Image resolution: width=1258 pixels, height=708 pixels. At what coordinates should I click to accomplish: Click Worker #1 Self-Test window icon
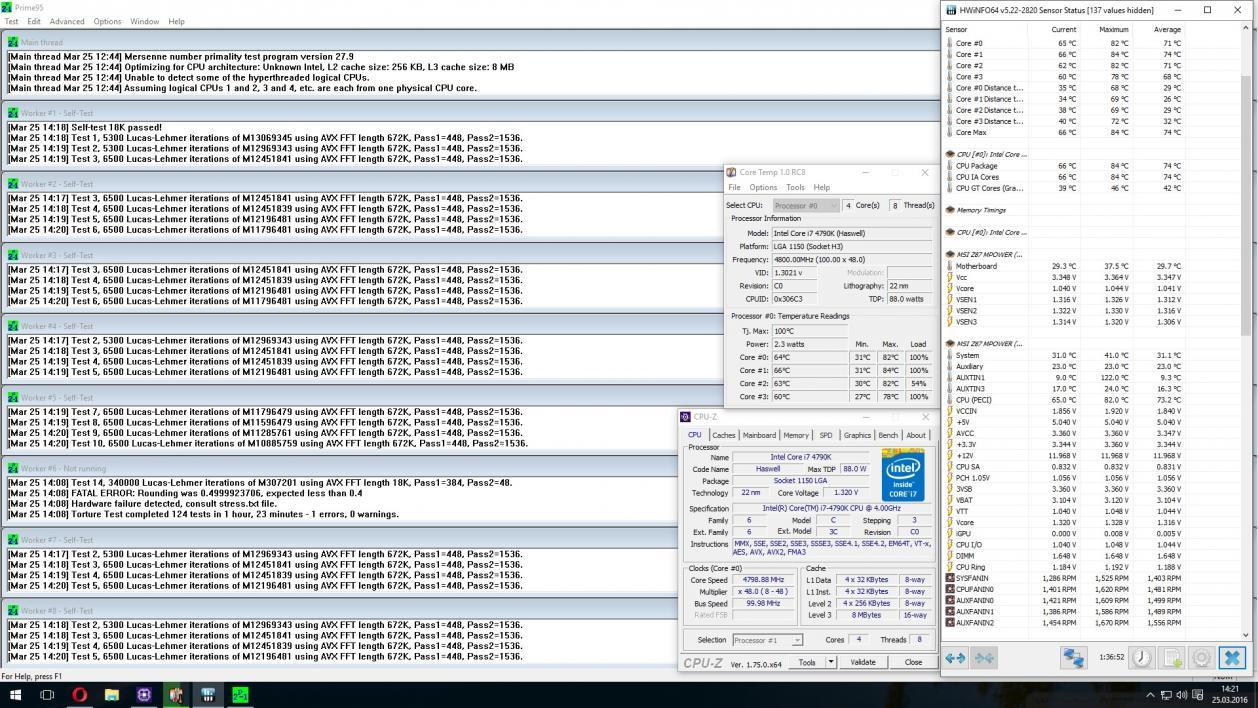(x=13, y=113)
